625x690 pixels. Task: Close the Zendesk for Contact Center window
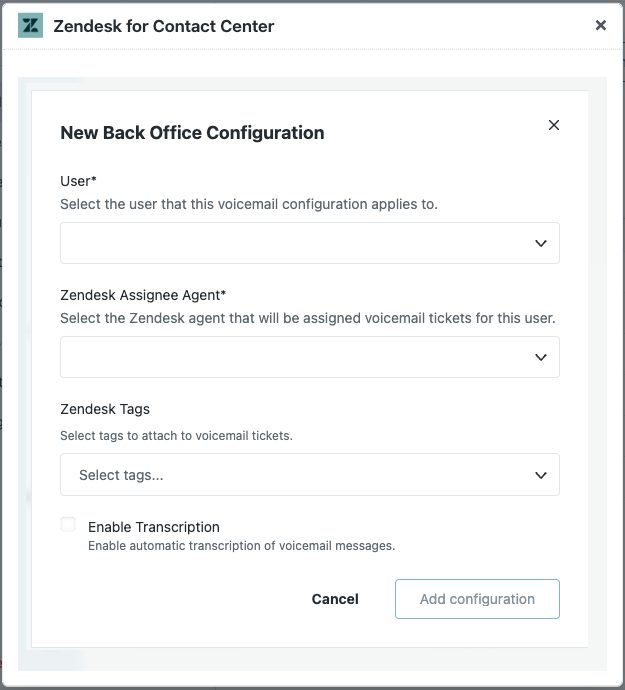click(601, 26)
